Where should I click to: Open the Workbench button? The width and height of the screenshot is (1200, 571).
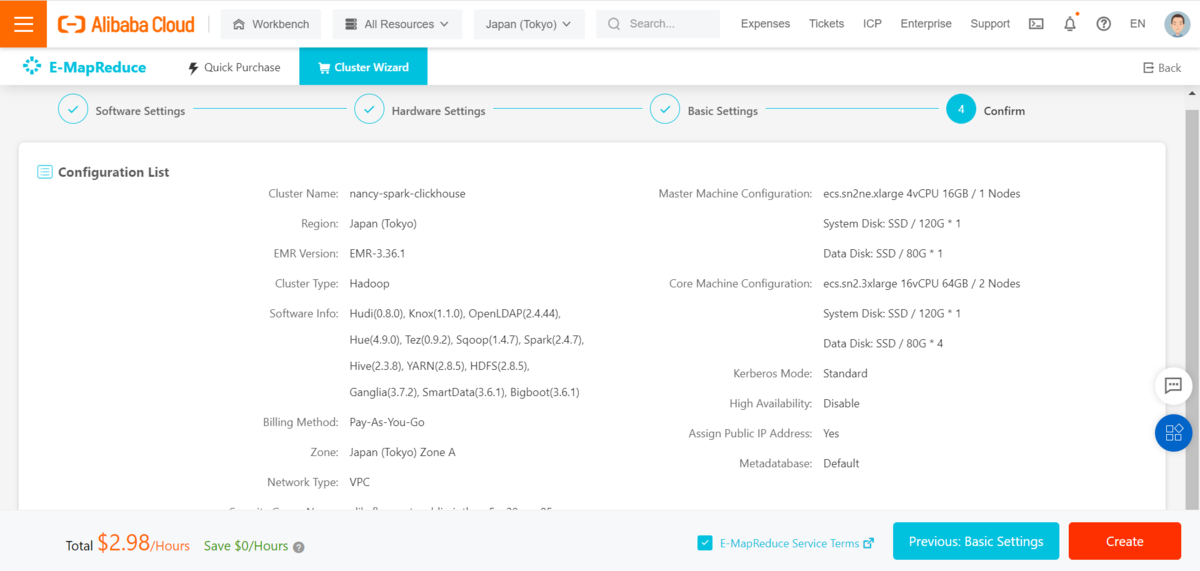(272, 24)
